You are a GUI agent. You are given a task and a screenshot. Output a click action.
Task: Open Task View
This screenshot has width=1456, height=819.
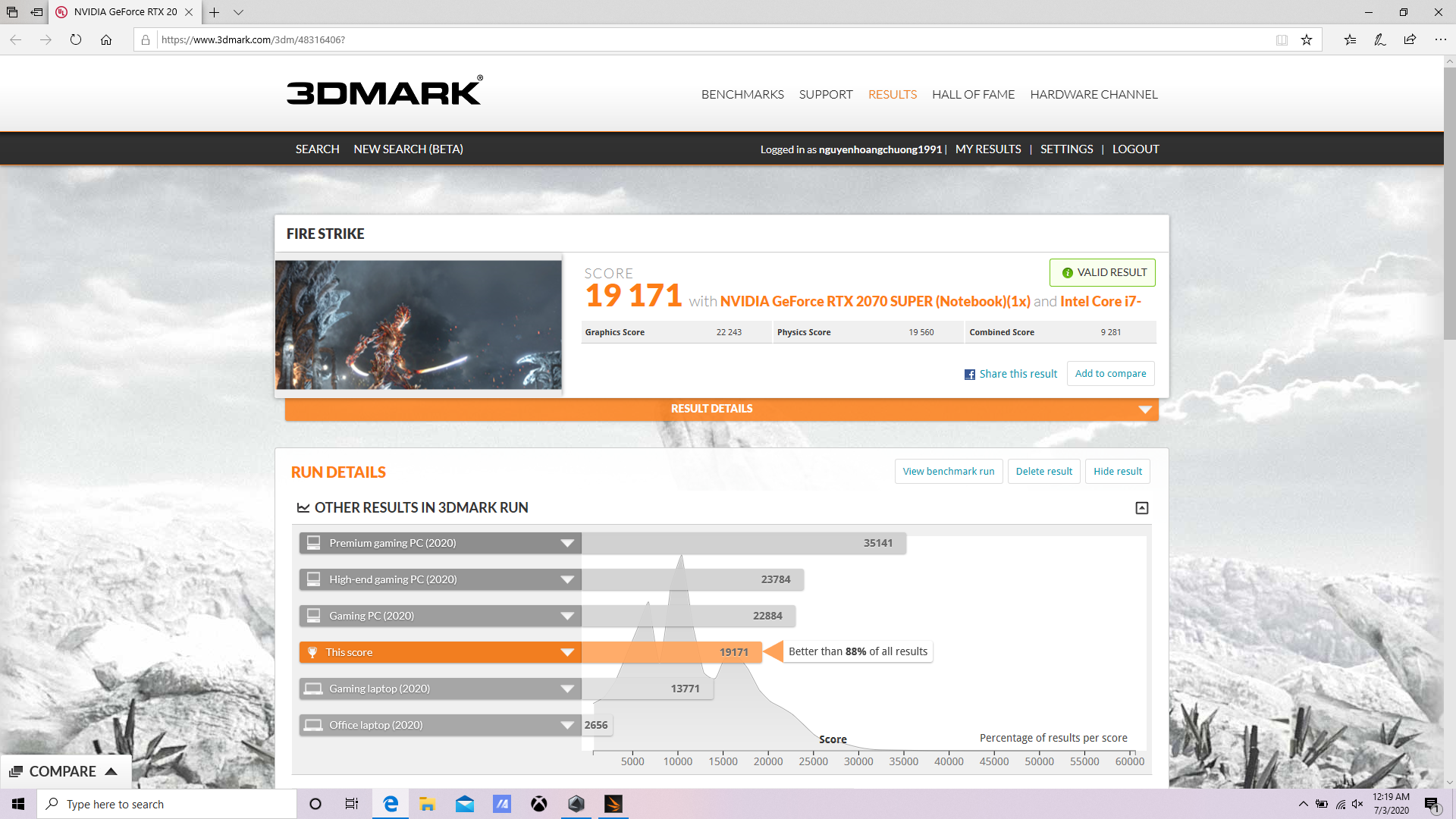click(352, 805)
